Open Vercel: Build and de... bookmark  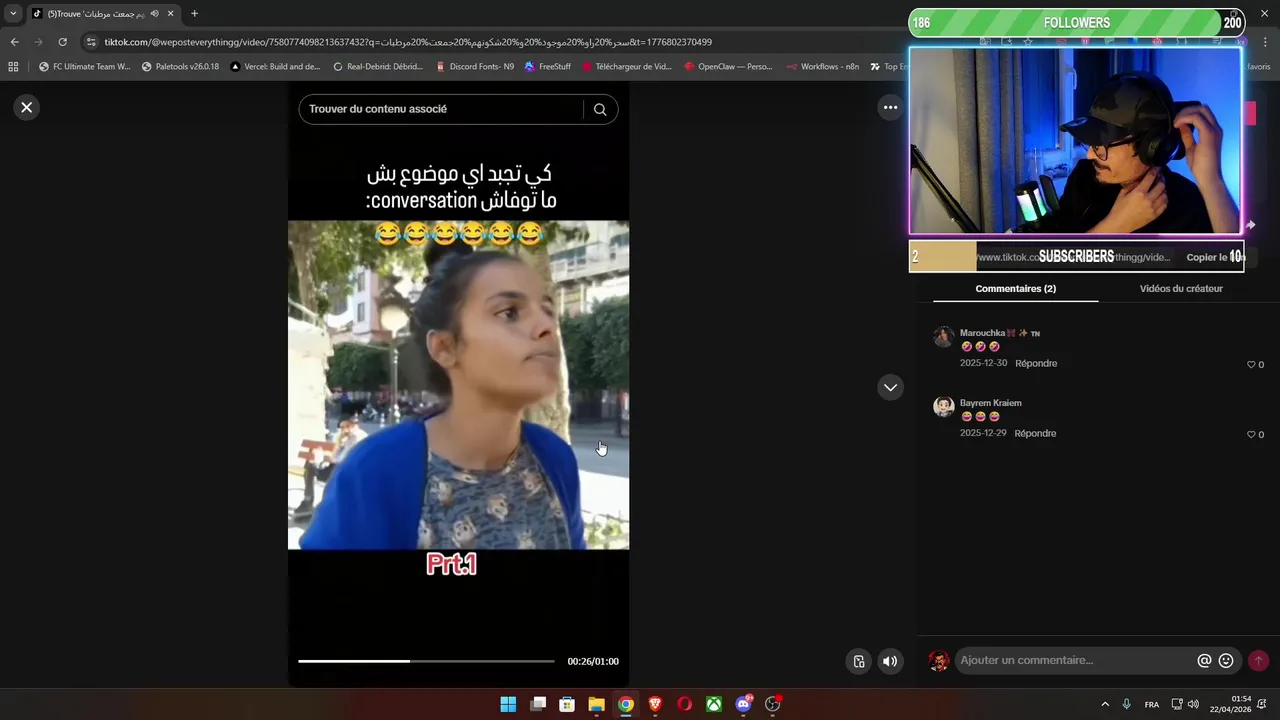275,66
